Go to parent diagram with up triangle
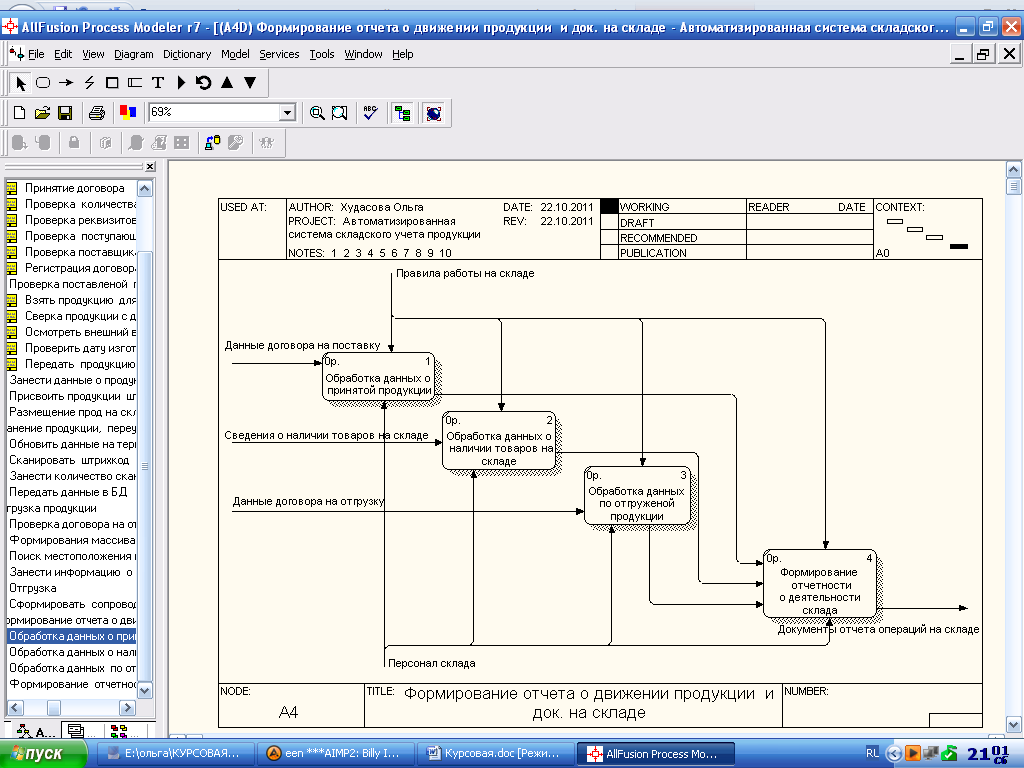 click(x=227, y=83)
